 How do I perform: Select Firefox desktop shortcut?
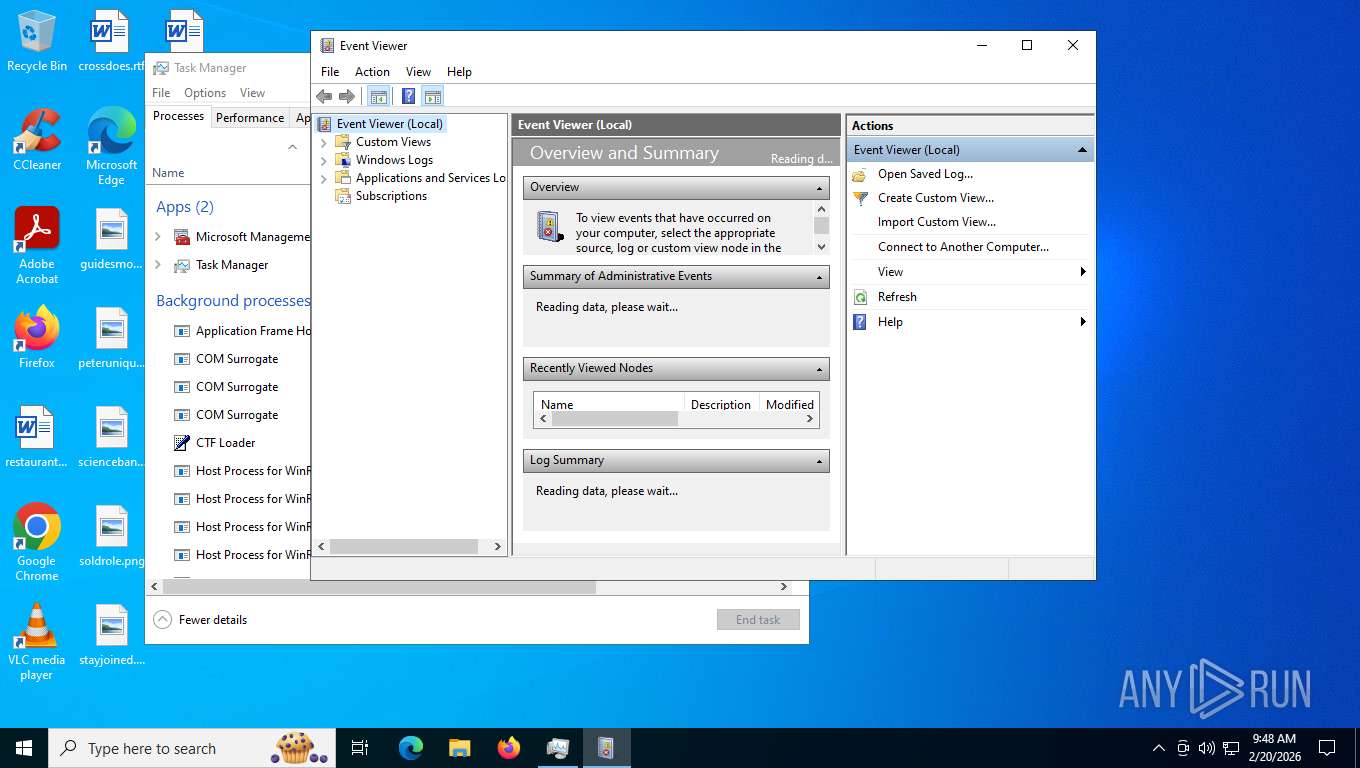click(37, 338)
